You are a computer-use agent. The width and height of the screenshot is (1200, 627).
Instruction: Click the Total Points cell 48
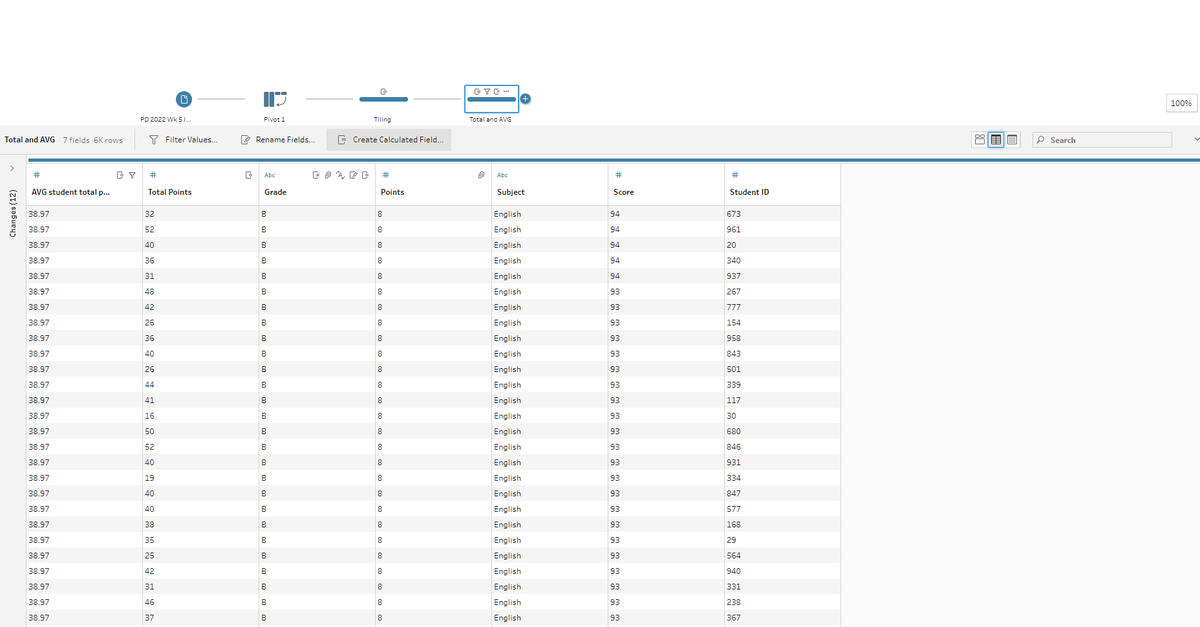[200, 292]
